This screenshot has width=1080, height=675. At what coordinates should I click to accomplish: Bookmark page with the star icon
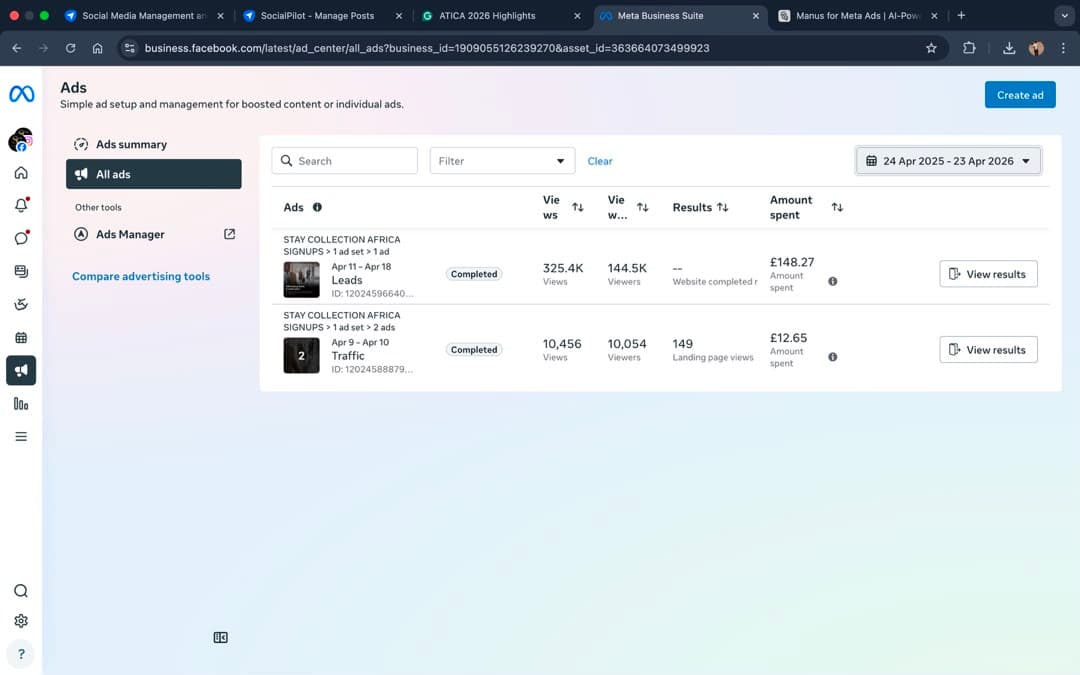[931, 48]
